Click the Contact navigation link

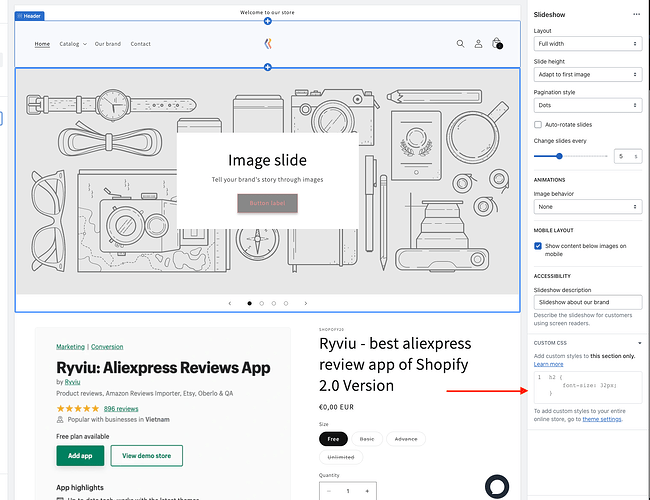coord(140,44)
